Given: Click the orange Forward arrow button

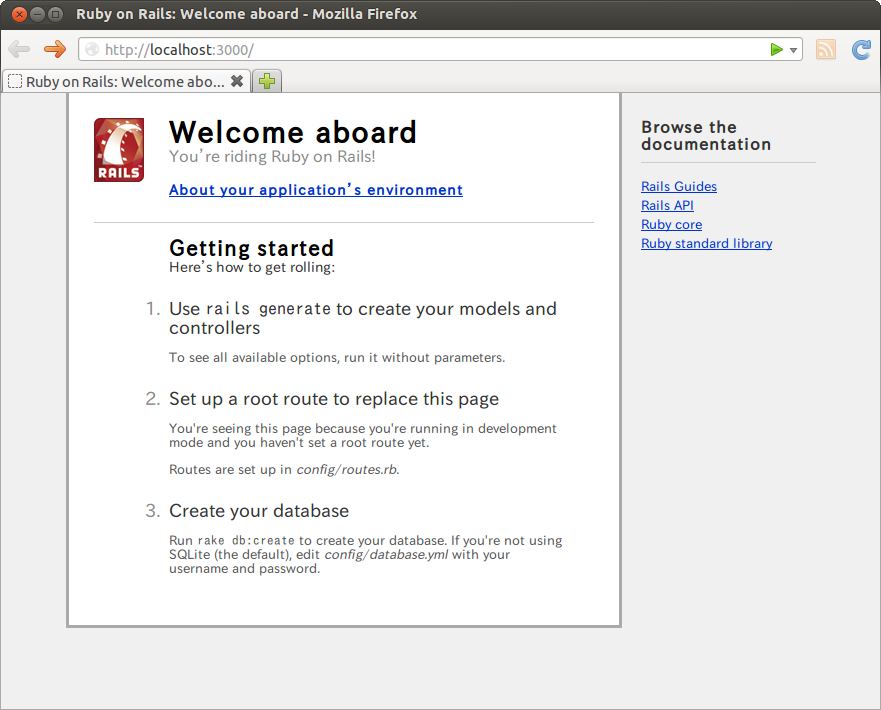Looking at the screenshot, I should (x=54, y=49).
